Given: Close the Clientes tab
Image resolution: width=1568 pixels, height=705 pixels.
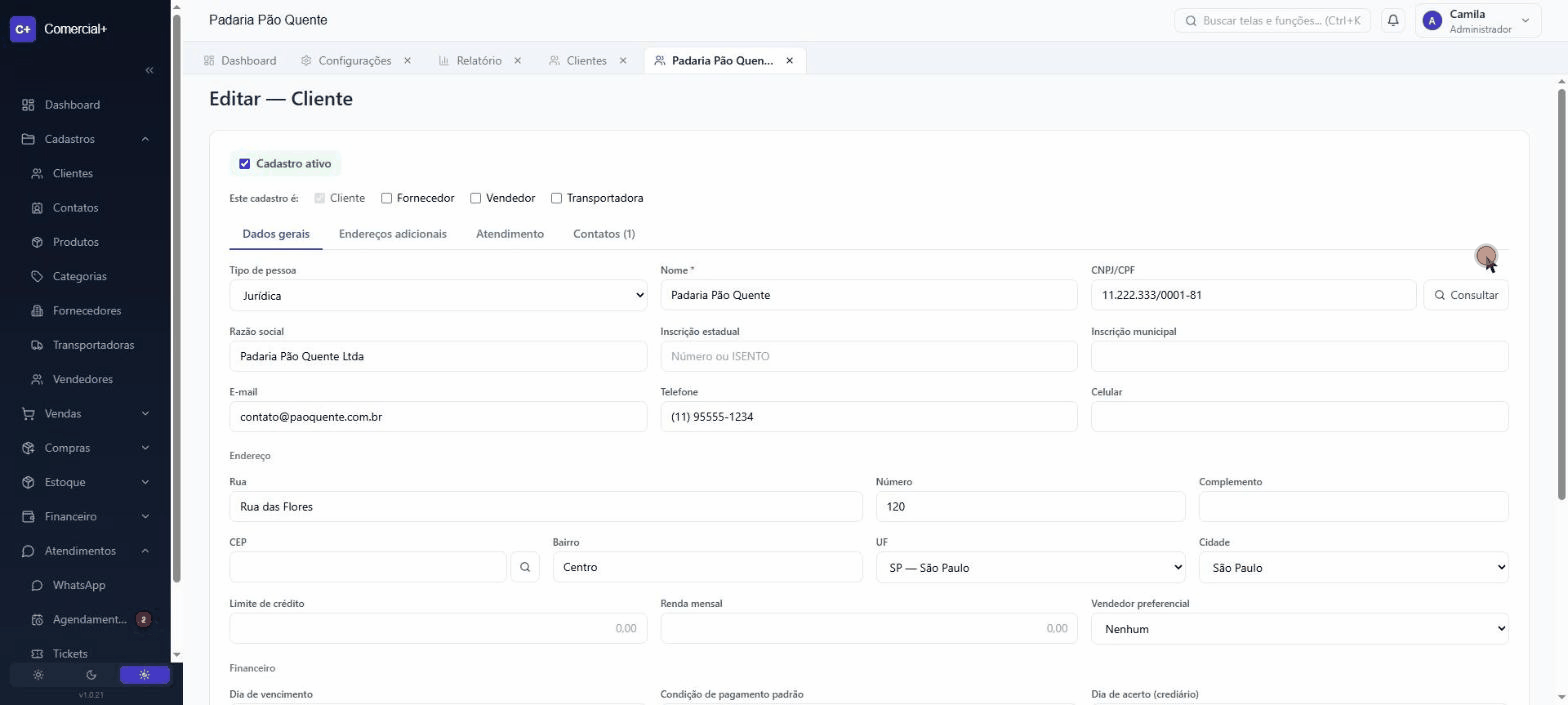Looking at the screenshot, I should [x=623, y=61].
